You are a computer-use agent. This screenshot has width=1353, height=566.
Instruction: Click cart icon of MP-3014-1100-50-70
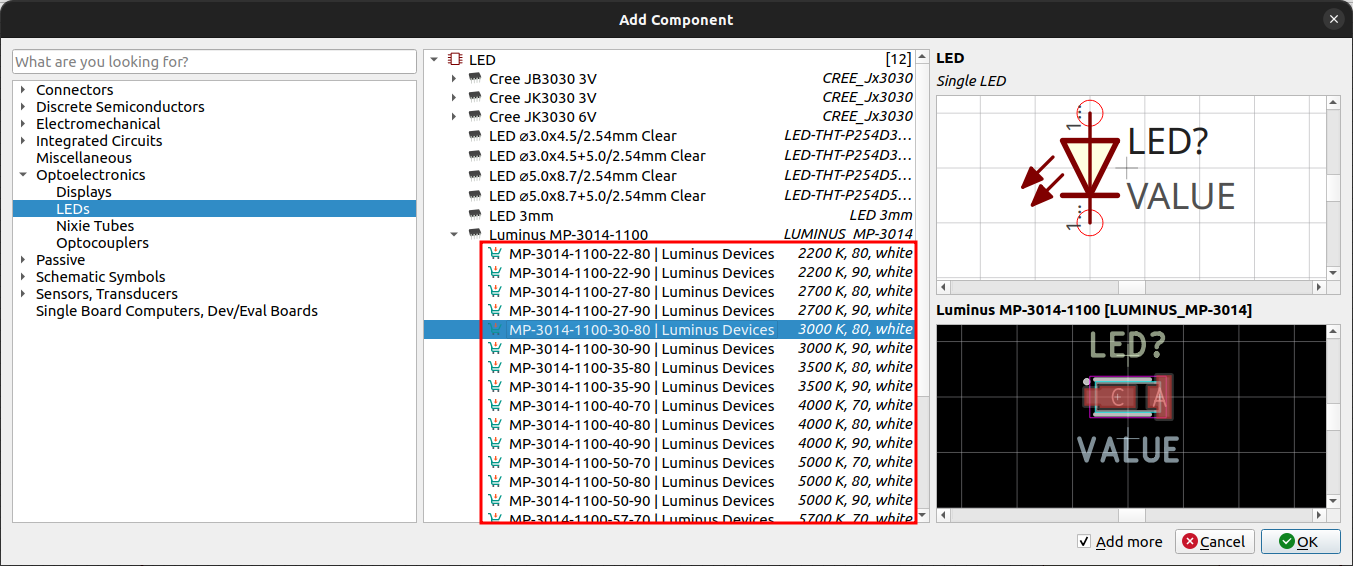tap(495, 463)
